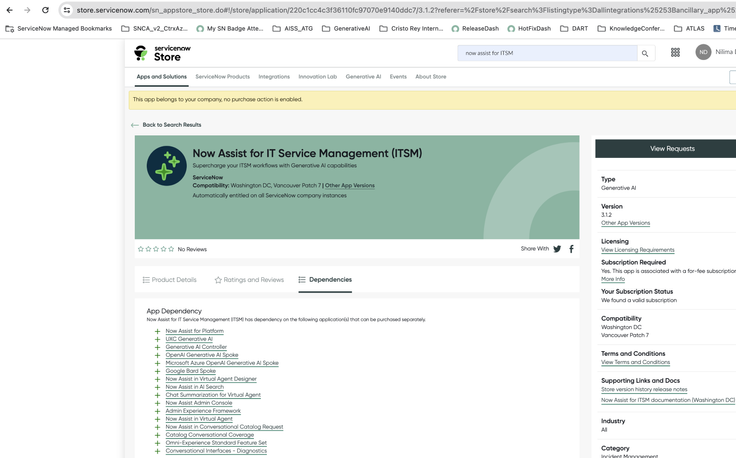The width and height of the screenshot is (736, 458).
Task: Open the DART bookmarks folder
Action: pyautogui.click(x=574, y=29)
